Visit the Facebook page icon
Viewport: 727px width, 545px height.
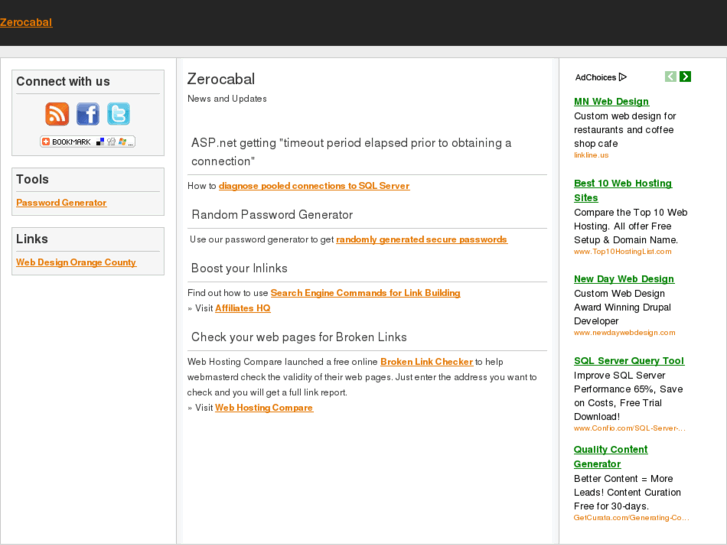88,114
